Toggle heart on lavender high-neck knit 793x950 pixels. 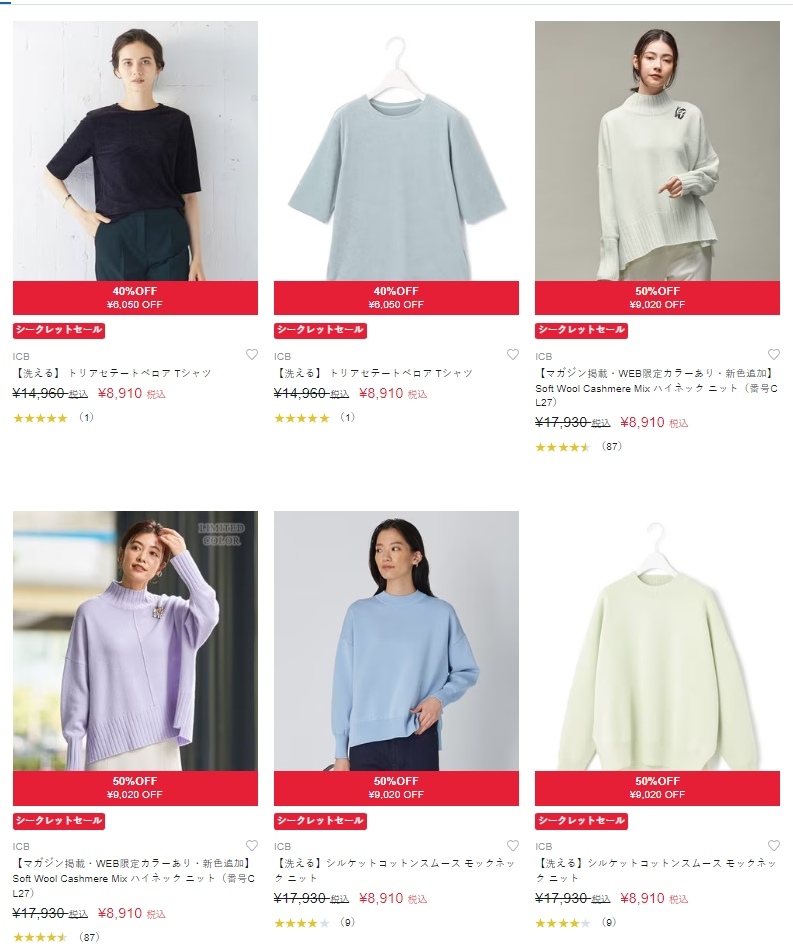(251, 845)
